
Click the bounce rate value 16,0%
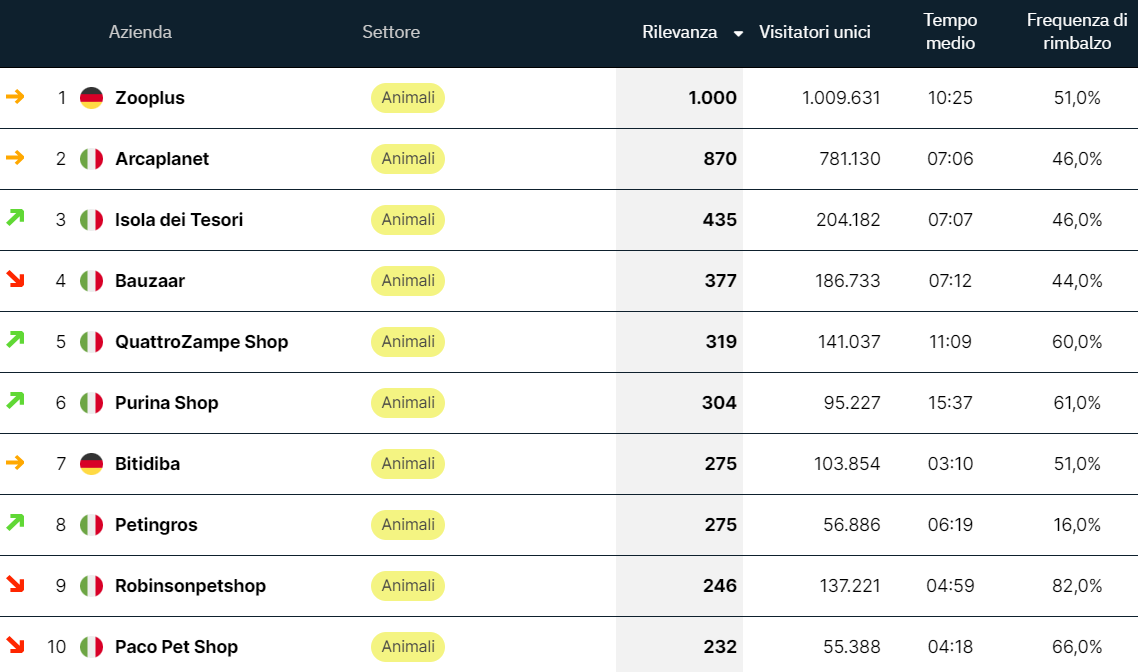(1077, 525)
